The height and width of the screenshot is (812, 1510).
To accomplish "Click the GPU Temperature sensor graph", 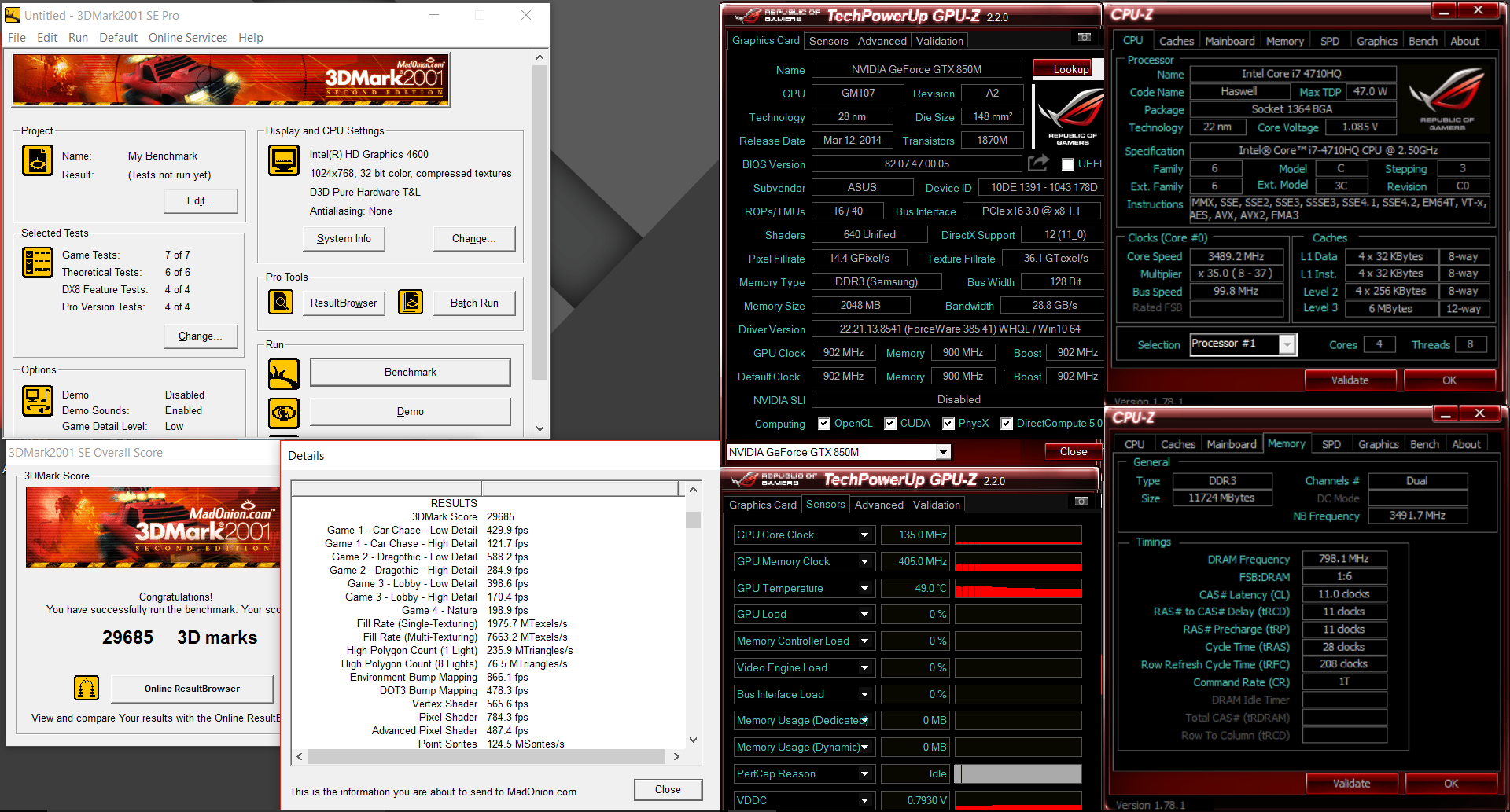I will (1018, 589).
